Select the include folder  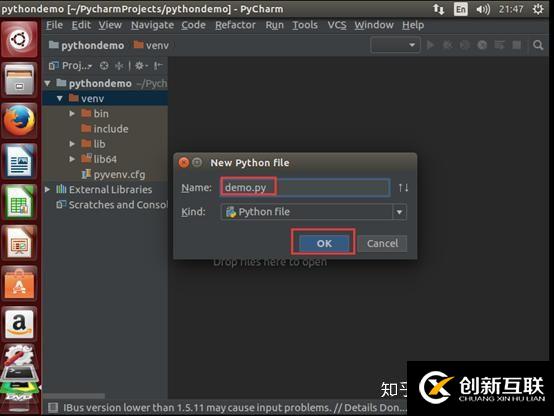click(105, 129)
